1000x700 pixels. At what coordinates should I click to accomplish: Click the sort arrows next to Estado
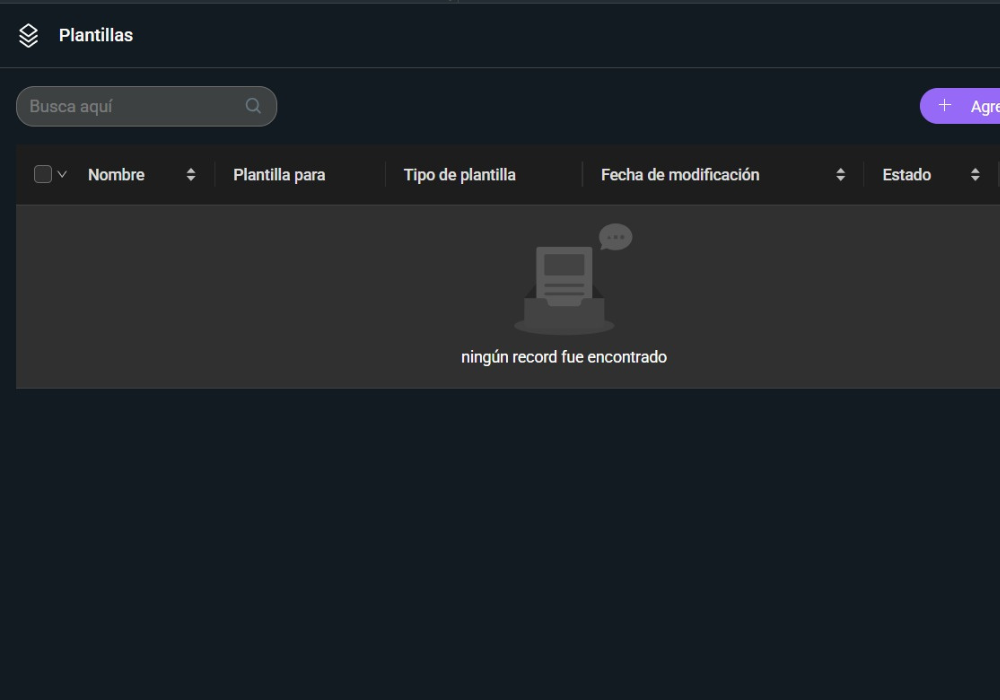[975, 175]
